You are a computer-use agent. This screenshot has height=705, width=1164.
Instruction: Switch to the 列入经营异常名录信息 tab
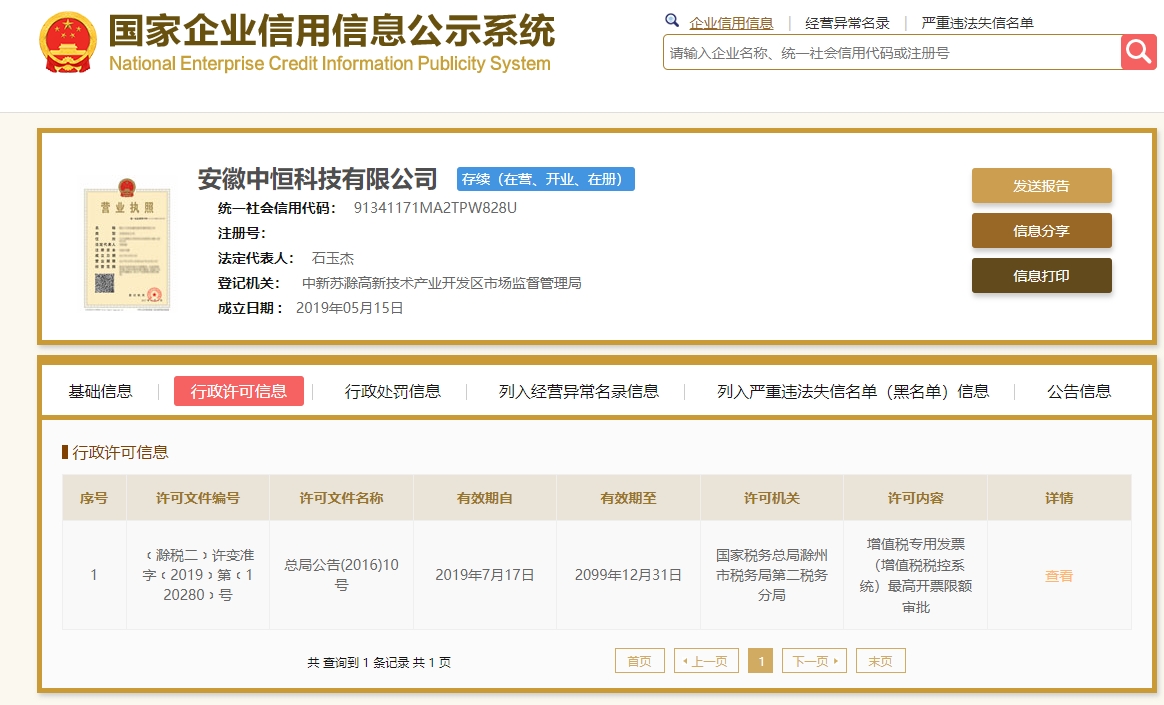(x=578, y=391)
